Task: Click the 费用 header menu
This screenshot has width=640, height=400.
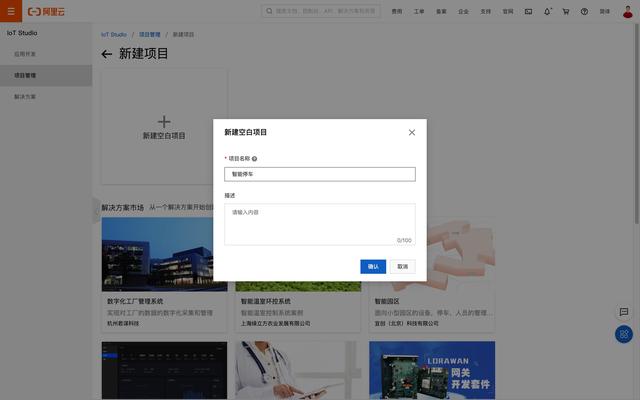Action: click(x=397, y=11)
